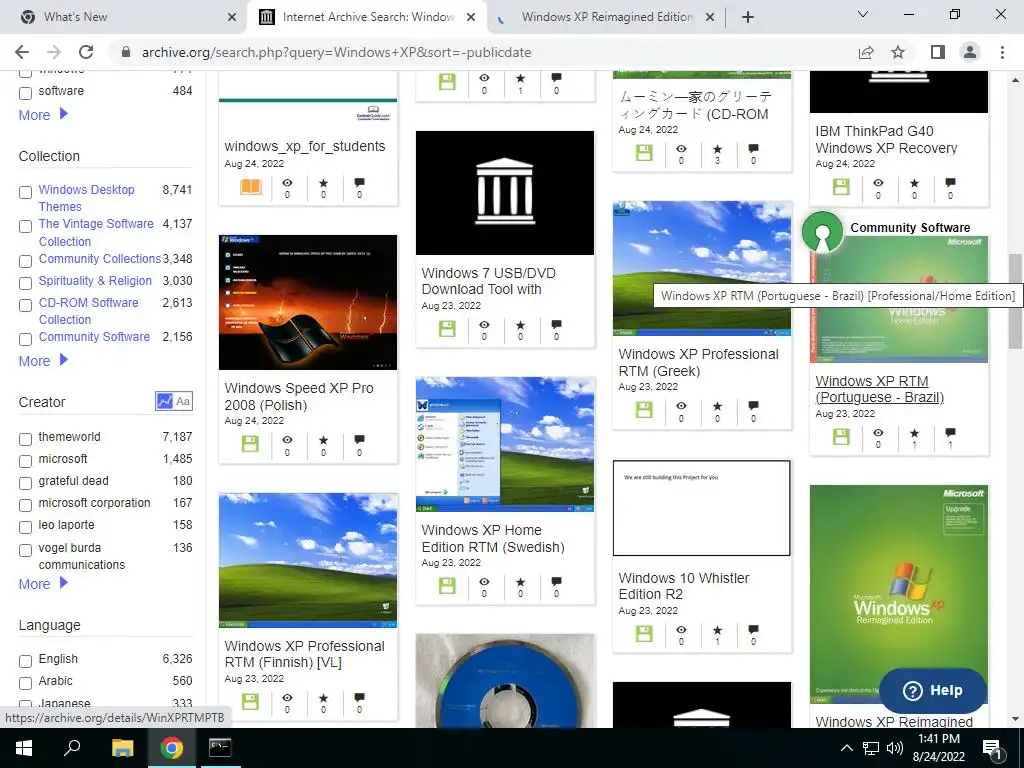Expand More under media type filters
Image resolution: width=1024 pixels, height=768 pixels.
point(43,115)
